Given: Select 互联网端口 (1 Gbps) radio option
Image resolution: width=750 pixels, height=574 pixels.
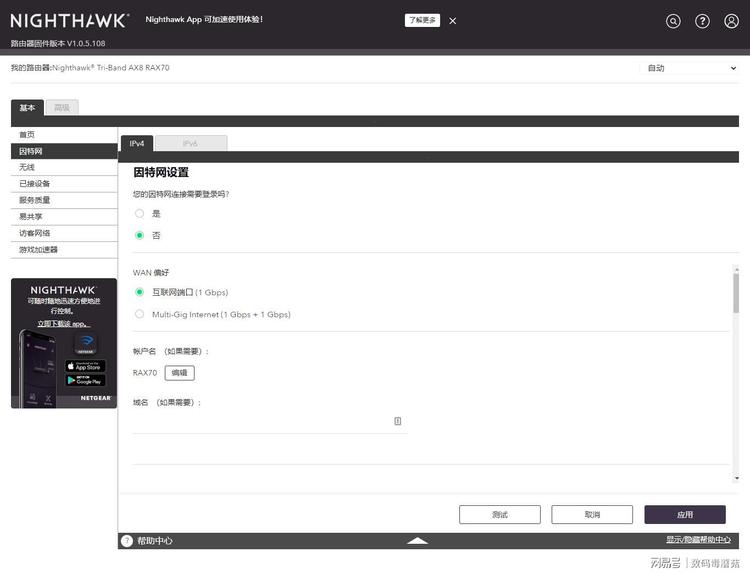Looking at the screenshot, I should tap(139, 292).
